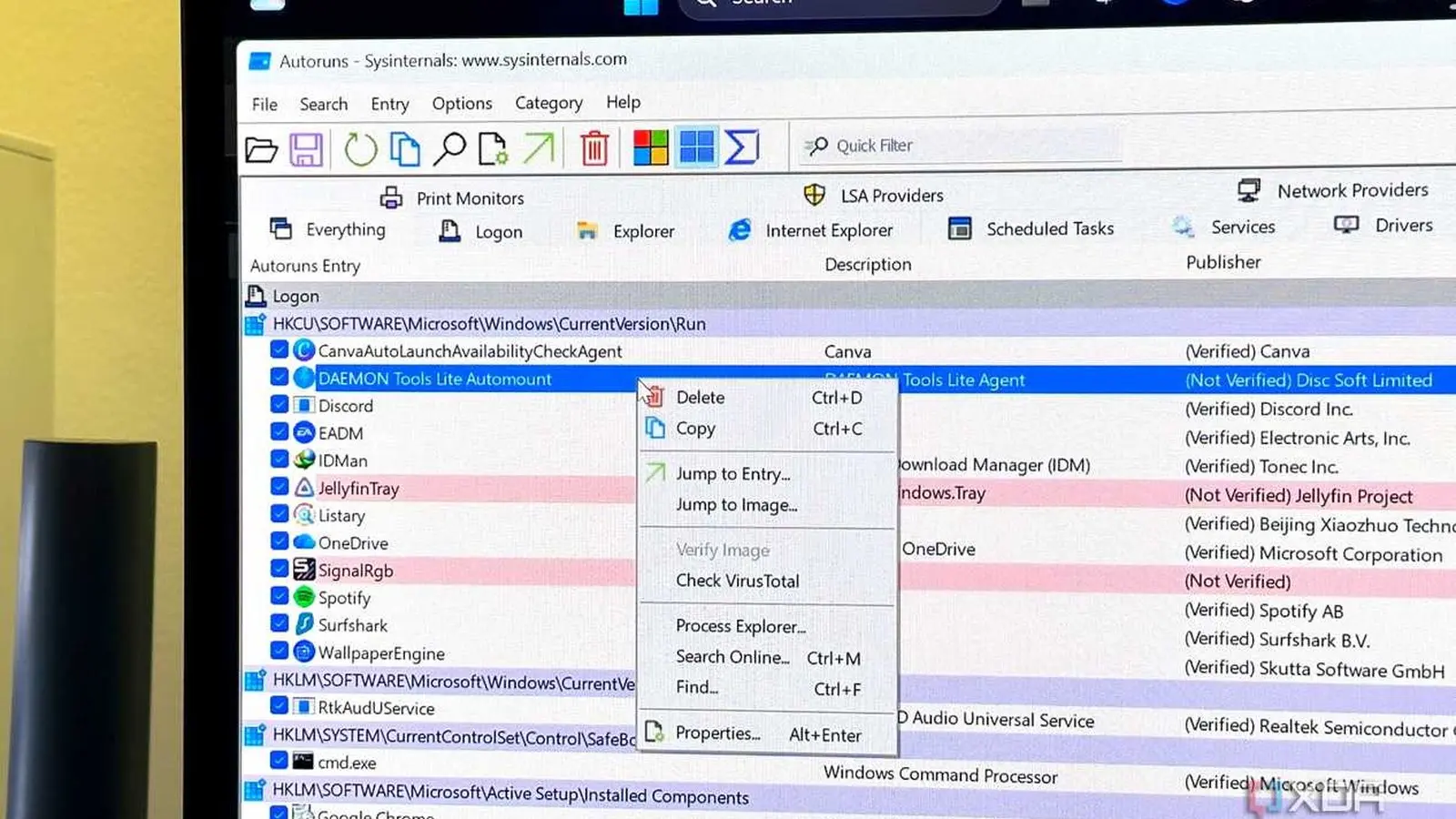Uncheck the DAEMON Tools Lite Automount checkbox
Viewport: 1456px width, 819px height.
(x=279, y=377)
